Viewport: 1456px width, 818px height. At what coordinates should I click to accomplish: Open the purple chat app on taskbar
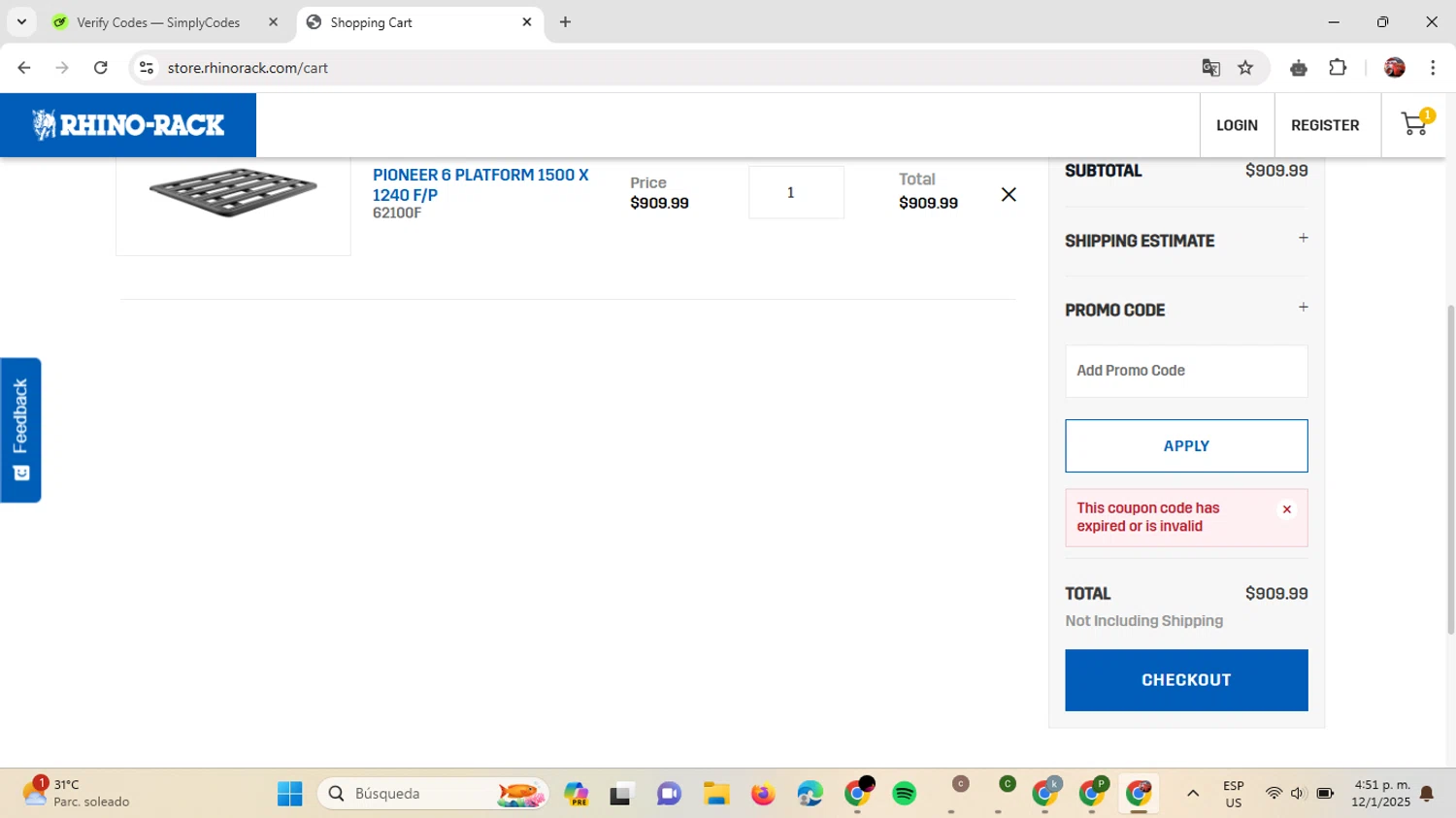pos(669,794)
